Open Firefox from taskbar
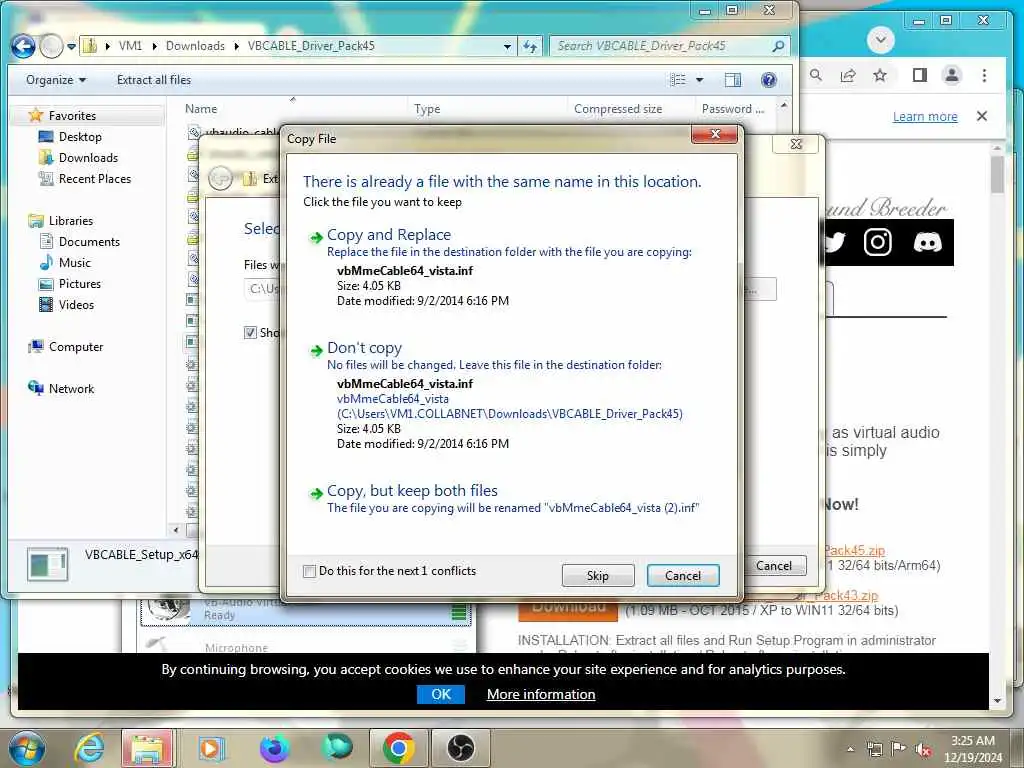This screenshot has height=768, width=1024. tap(274, 748)
